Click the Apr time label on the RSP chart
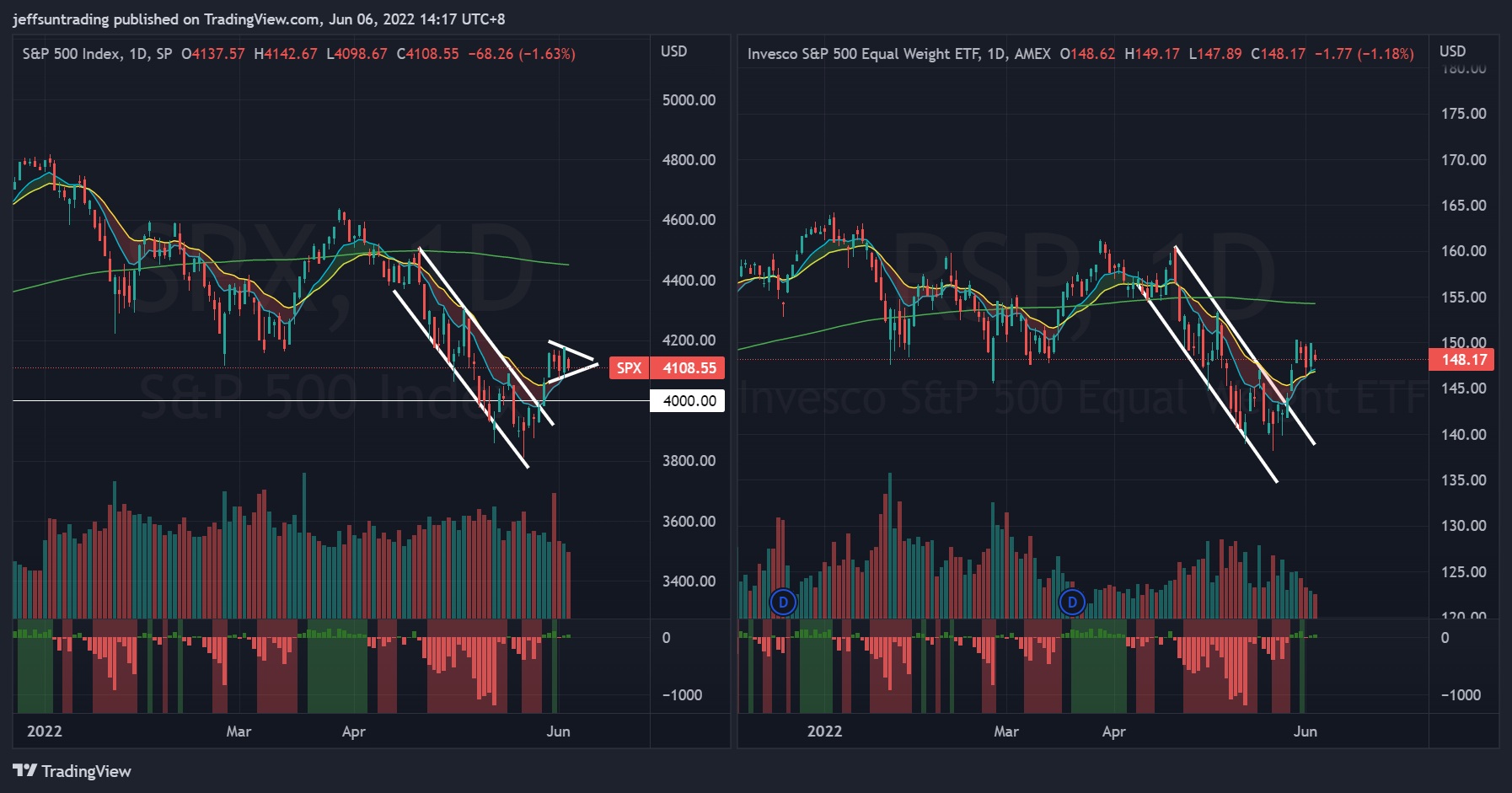Screen dimensions: 1512x793 (1114, 731)
